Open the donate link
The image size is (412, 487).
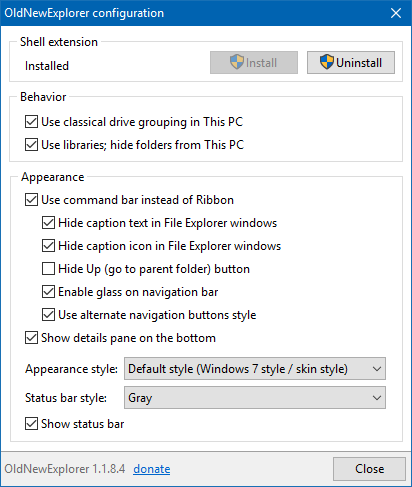(x=152, y=469)
